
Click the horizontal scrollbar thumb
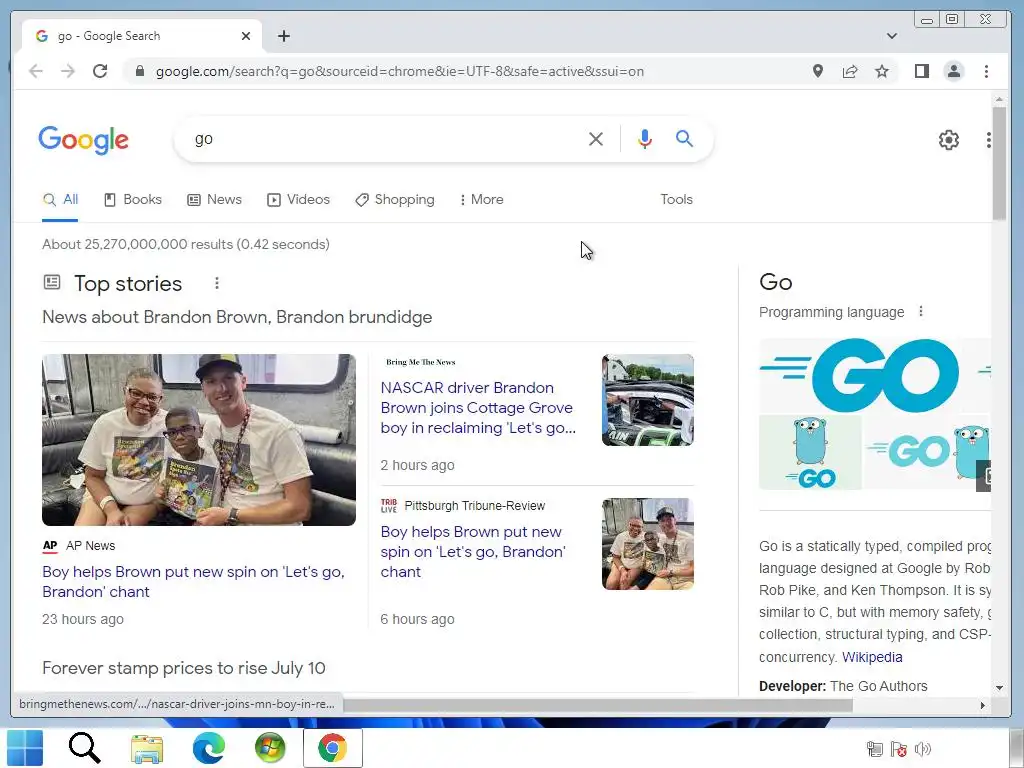(x=598, y=705)
